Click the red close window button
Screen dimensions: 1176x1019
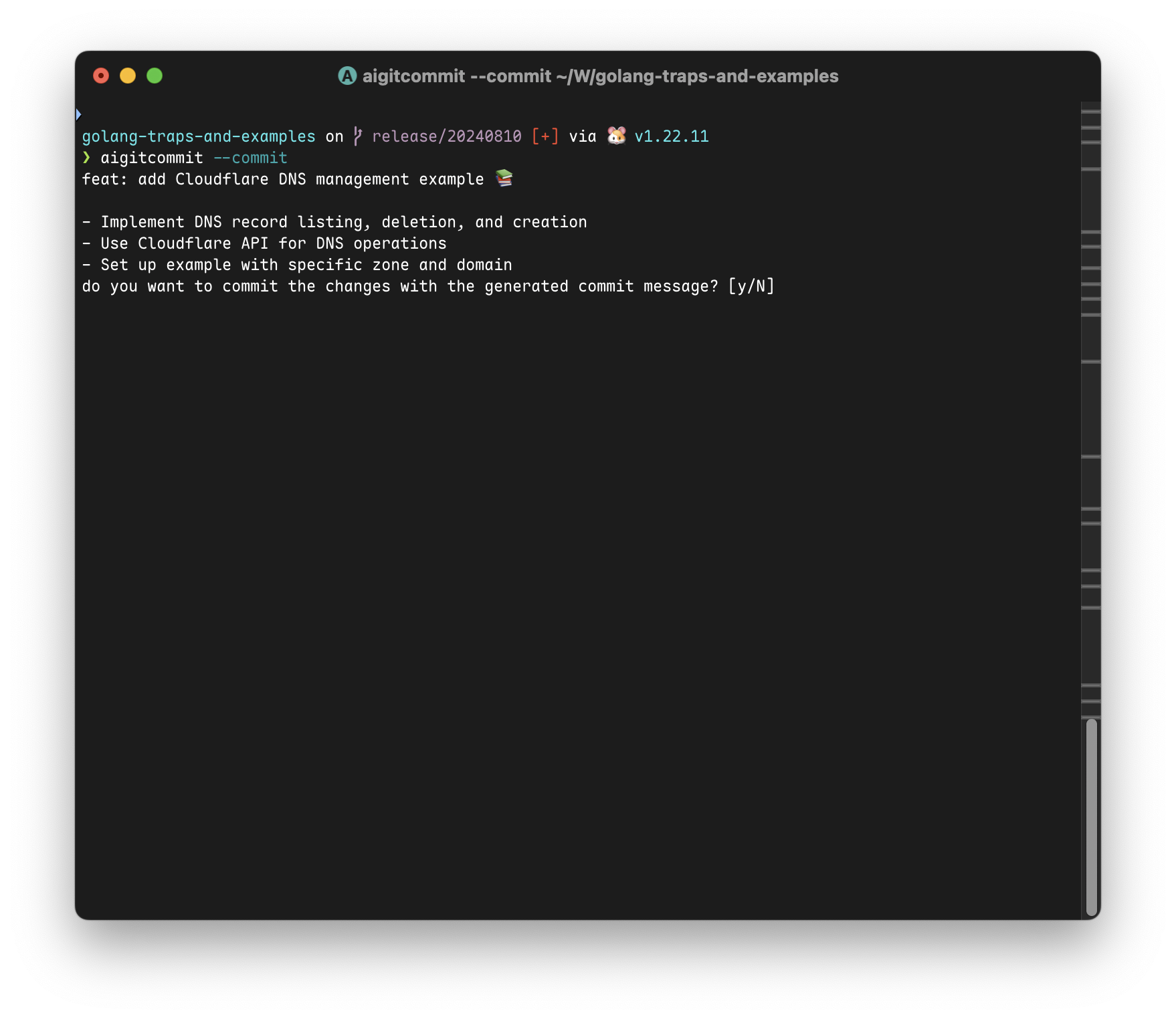pos(101,76)
